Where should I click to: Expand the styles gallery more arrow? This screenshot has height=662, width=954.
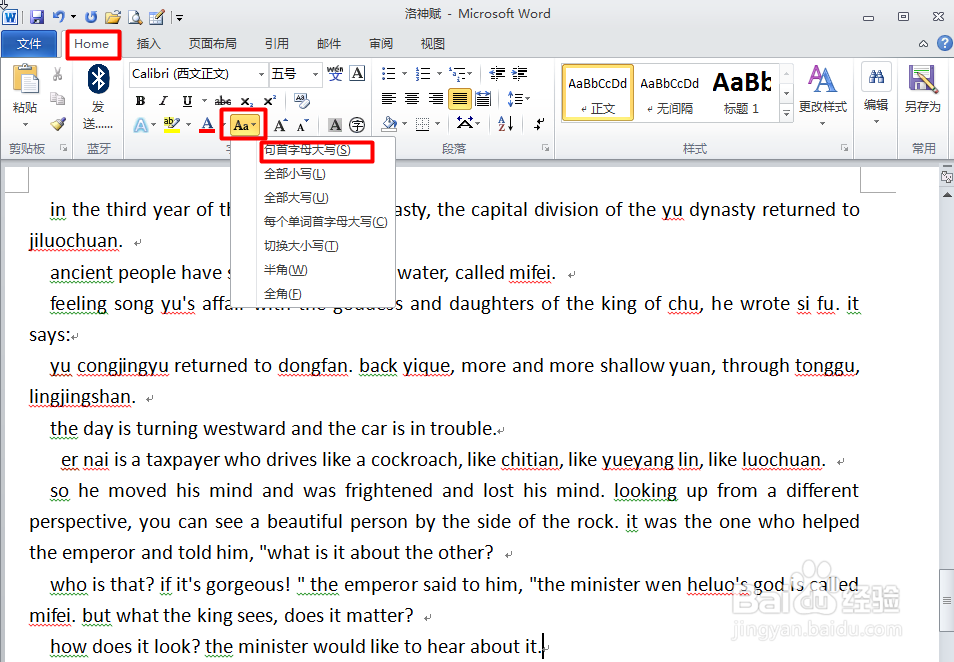(x=786, y=113)
